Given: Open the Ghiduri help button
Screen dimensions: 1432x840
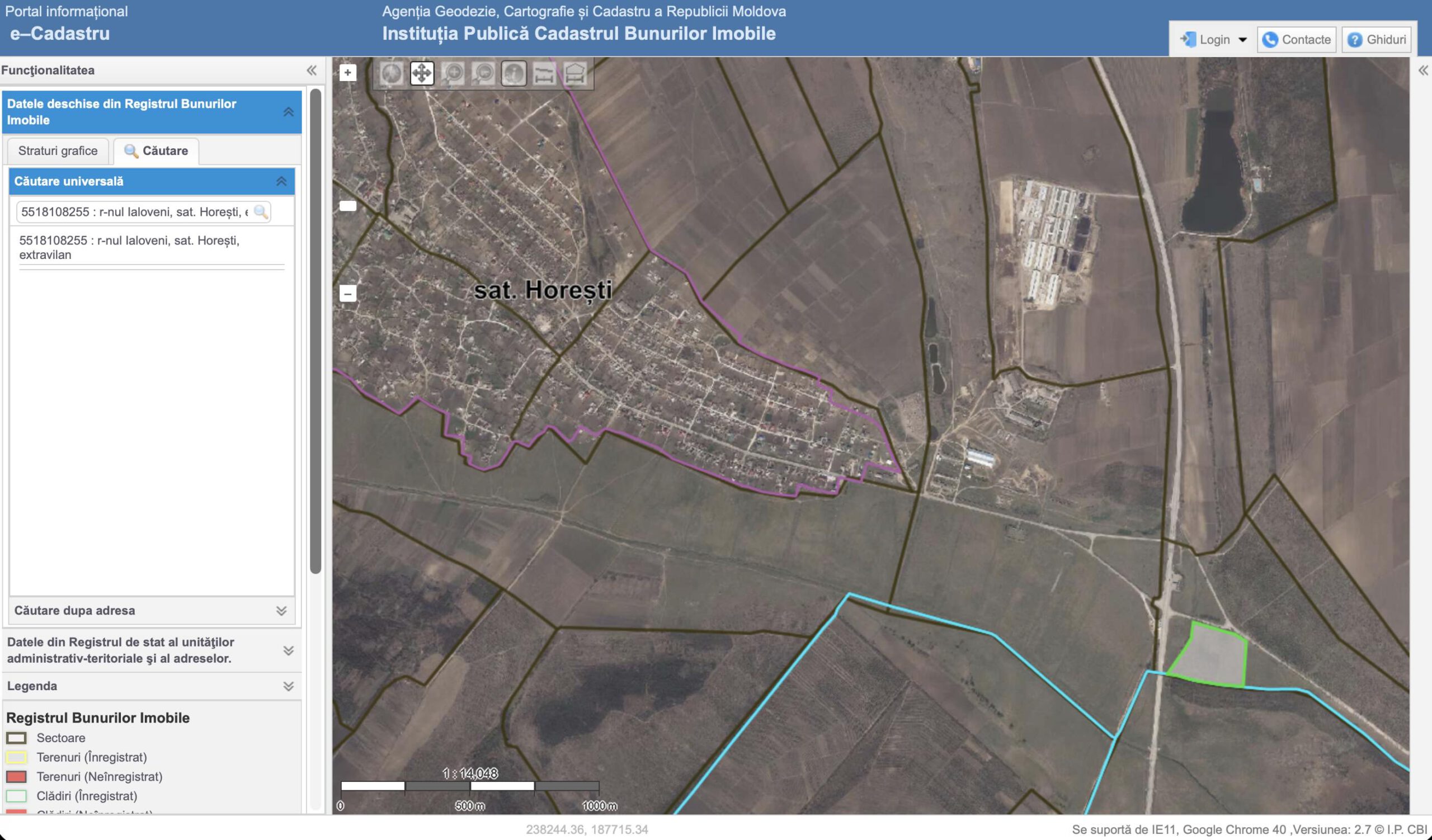Looking at the screenshot, I should [1376, 40].
